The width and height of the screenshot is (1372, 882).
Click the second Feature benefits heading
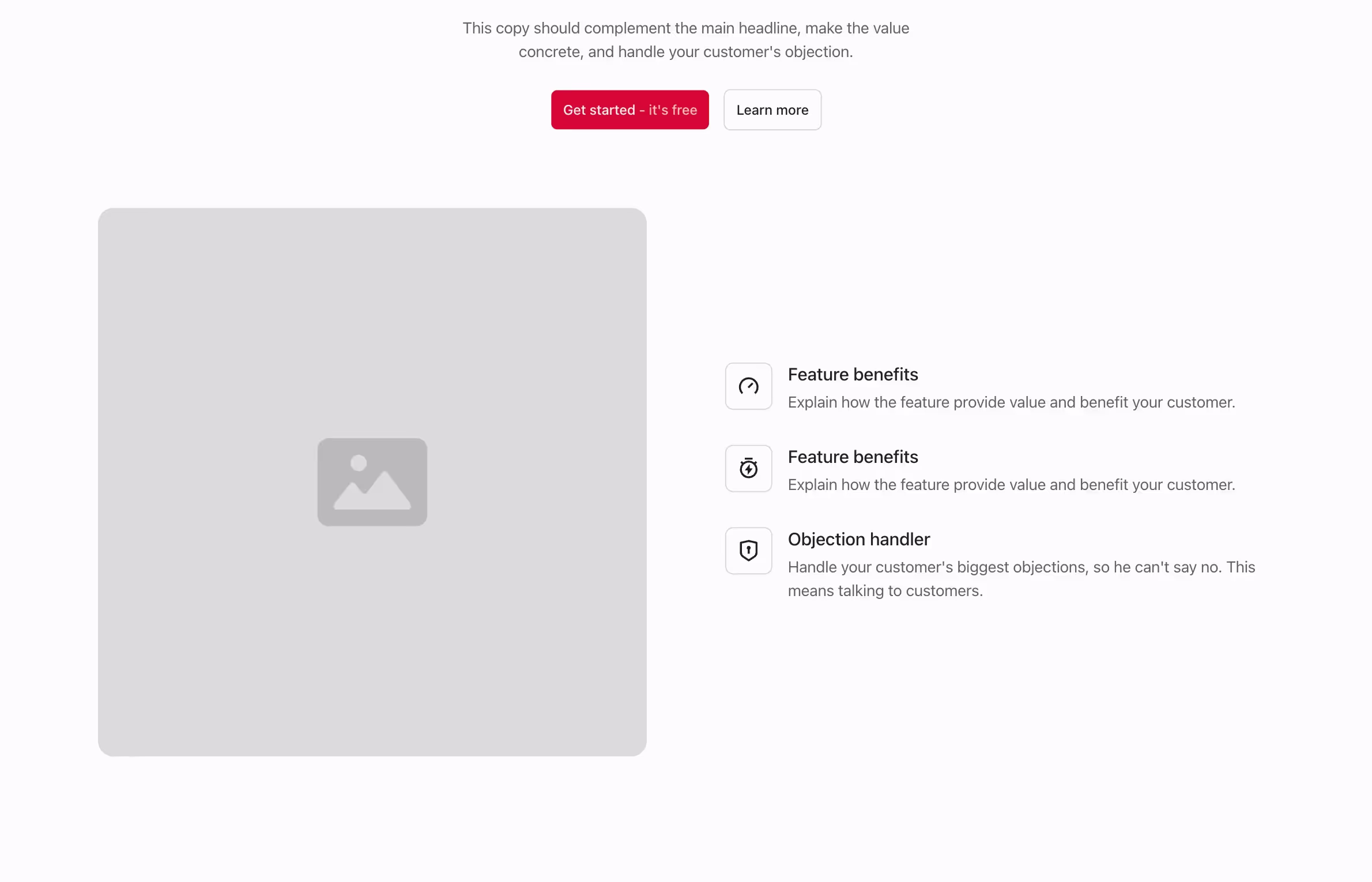coord(853,456)
